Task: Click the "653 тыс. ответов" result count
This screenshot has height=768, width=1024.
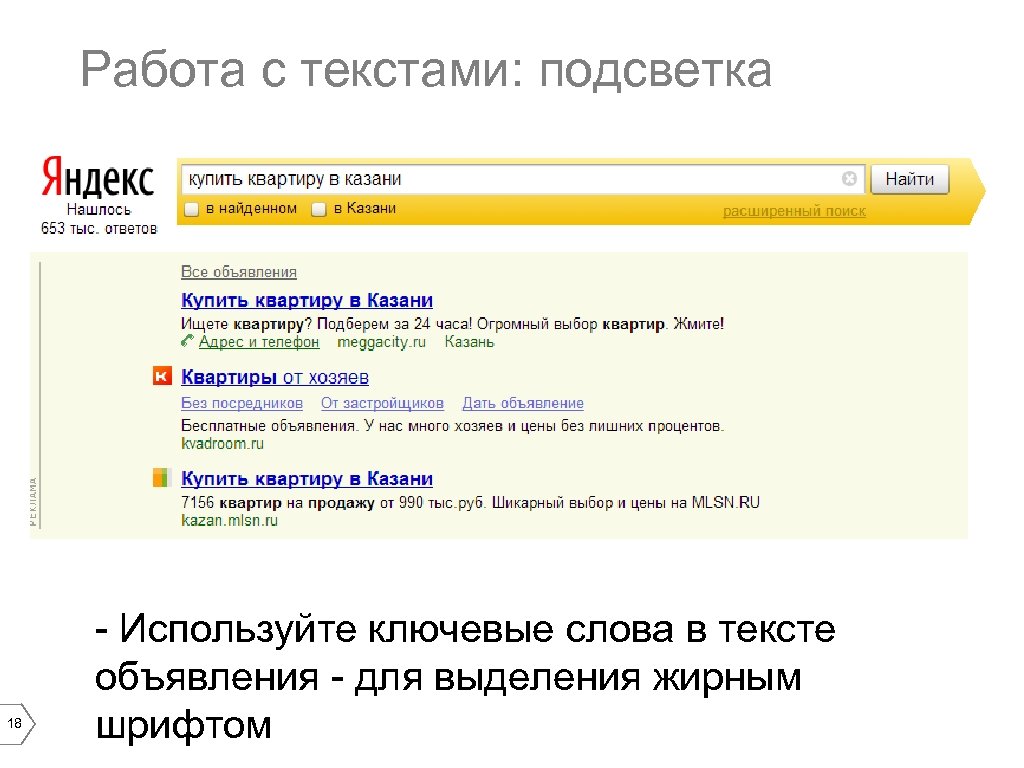Action: click(x=99, y=228)
